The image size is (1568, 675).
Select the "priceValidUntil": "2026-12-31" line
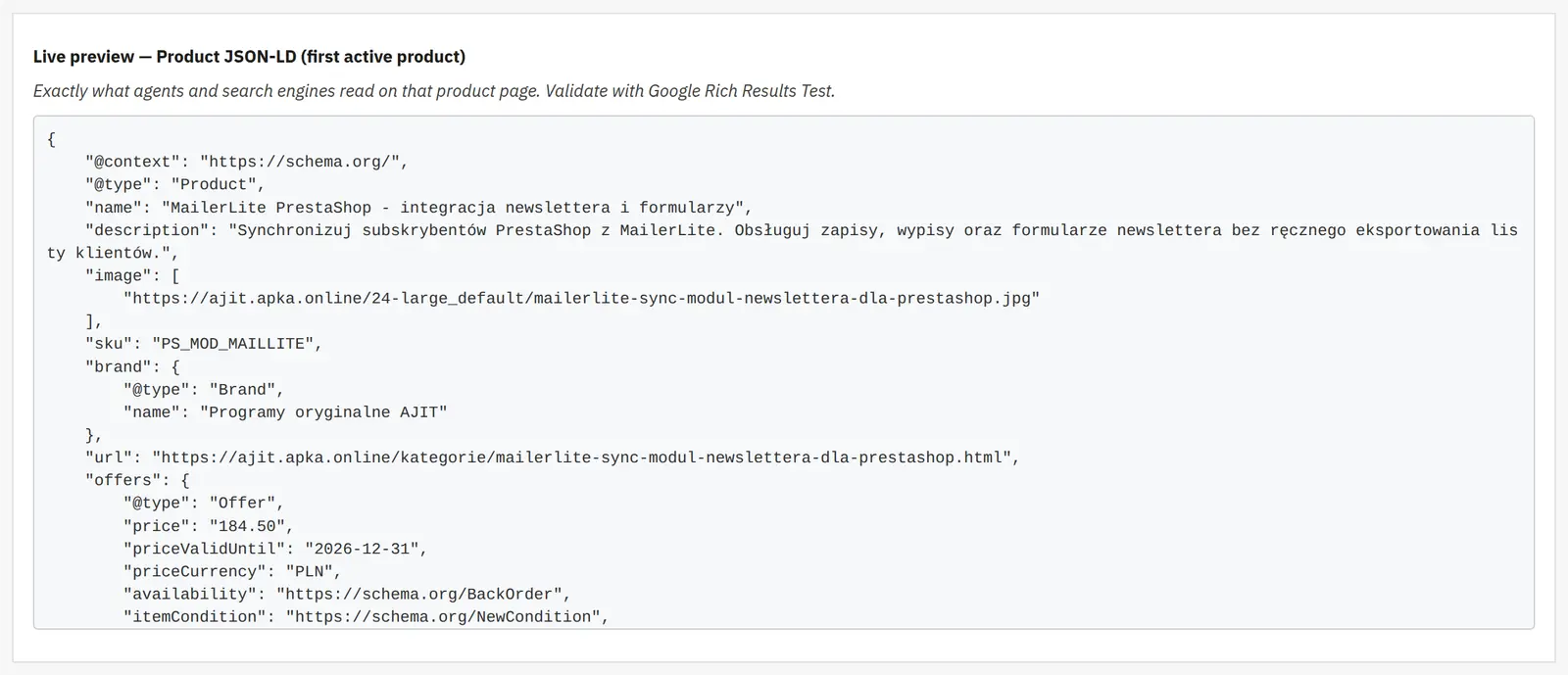tap(275, 549)
